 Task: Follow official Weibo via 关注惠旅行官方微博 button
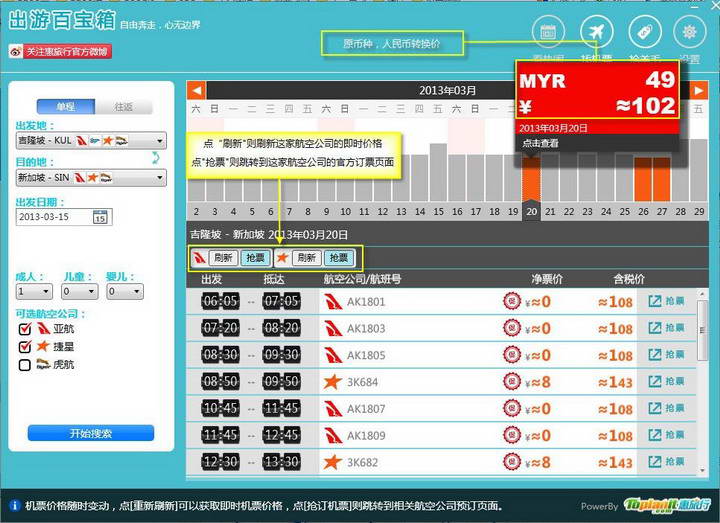tap(60, 51)
